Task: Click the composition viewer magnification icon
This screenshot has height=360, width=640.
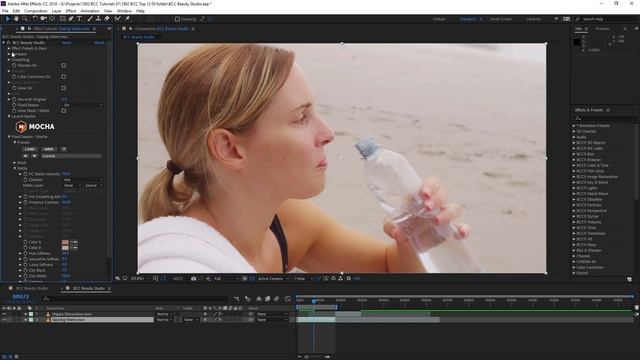Action: click(x=118, y=279)
